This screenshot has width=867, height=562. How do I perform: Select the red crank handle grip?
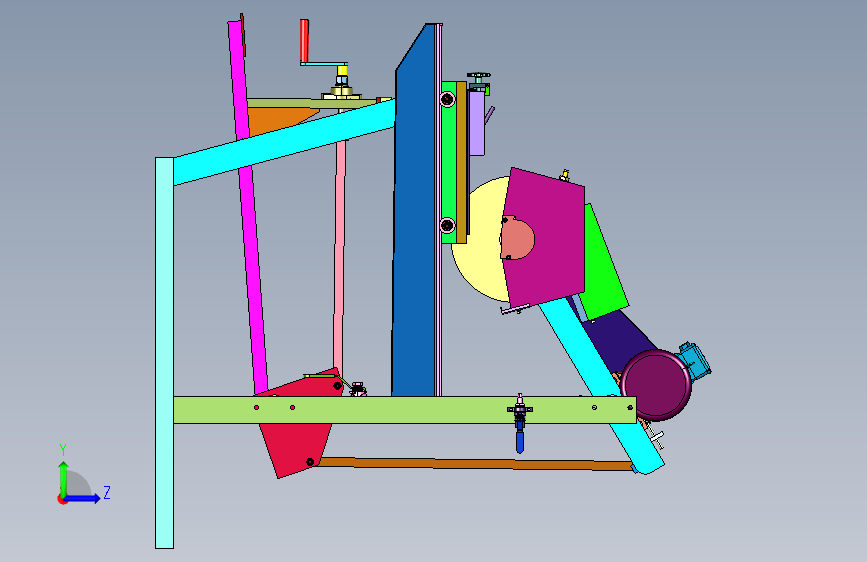point(304,41)
